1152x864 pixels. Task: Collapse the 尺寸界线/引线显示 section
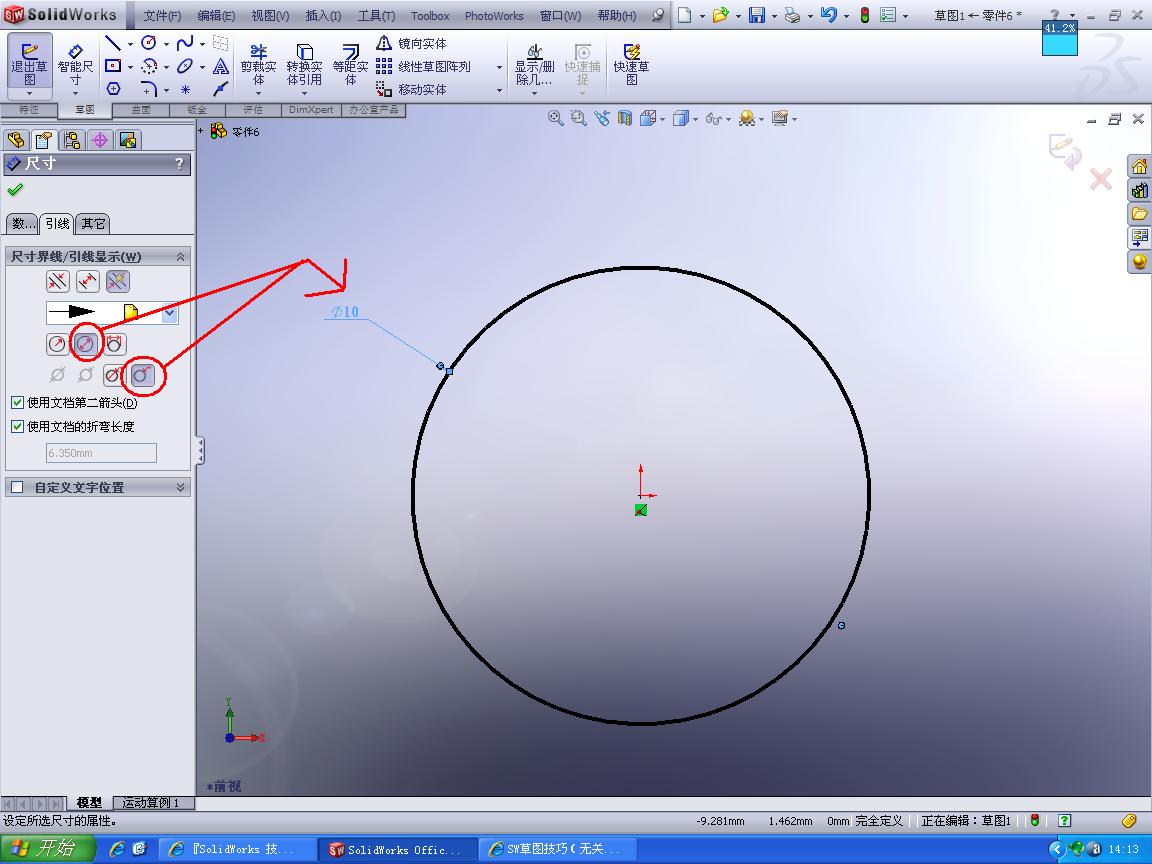pyautogui.click(x=180, y=256)
